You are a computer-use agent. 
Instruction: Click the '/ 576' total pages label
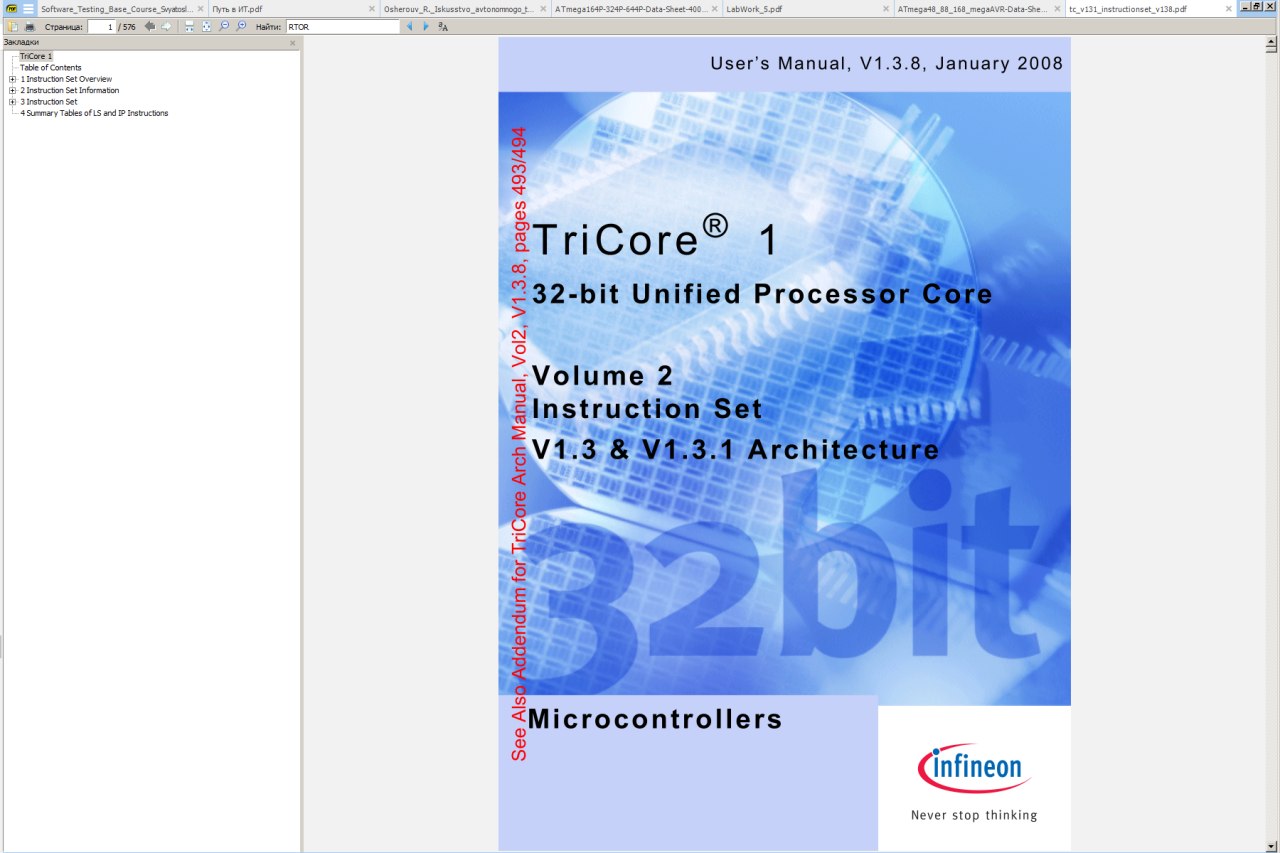click(127, 27)
